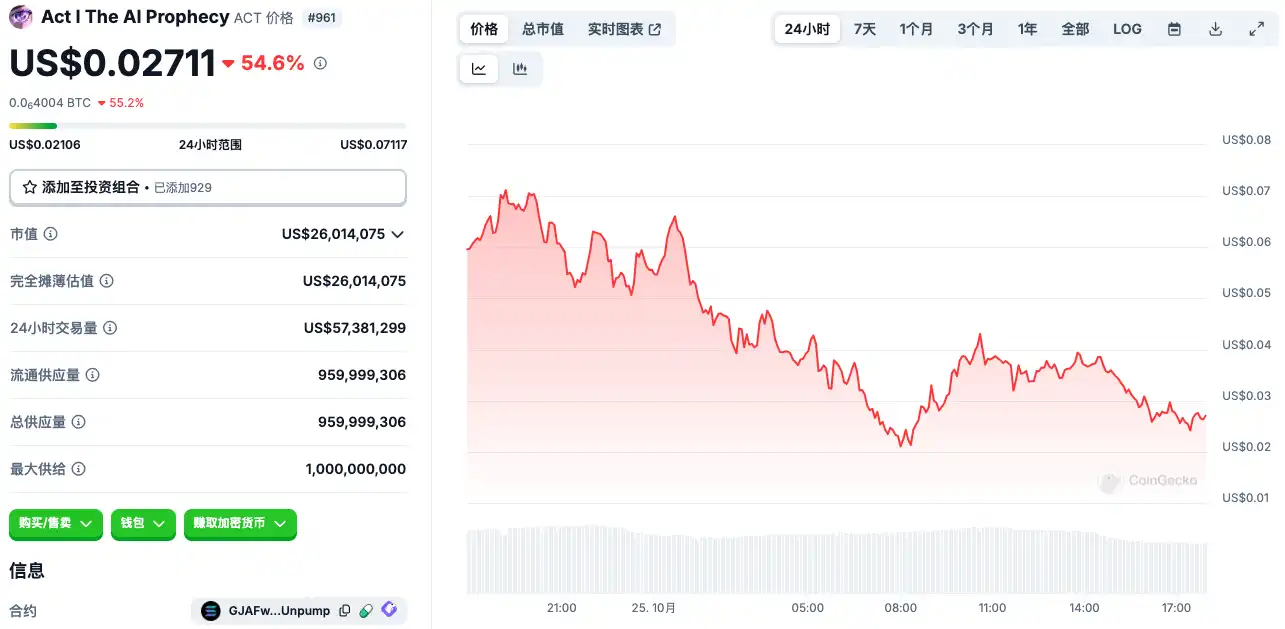Click the info icon beside 完全摊薄估值
Viewport: 1285px width, 629px height.
coord(107,281)
